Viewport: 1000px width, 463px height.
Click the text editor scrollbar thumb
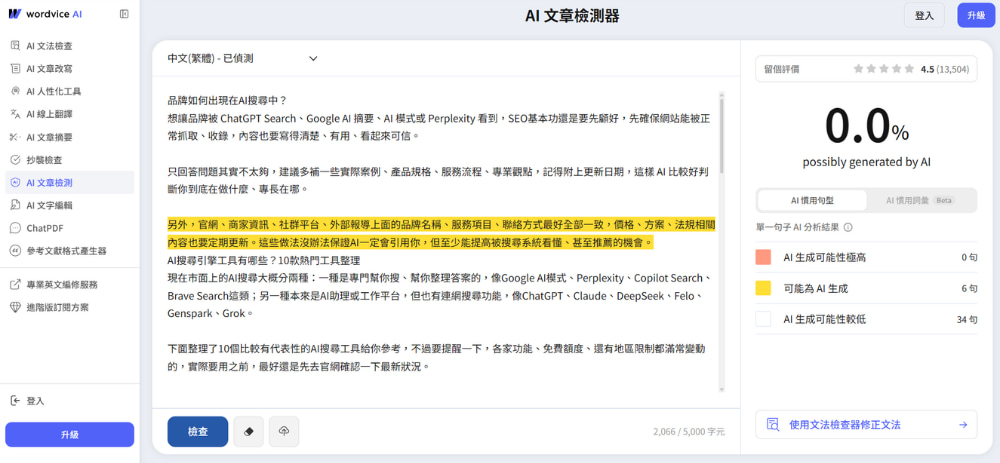[721, 135]
